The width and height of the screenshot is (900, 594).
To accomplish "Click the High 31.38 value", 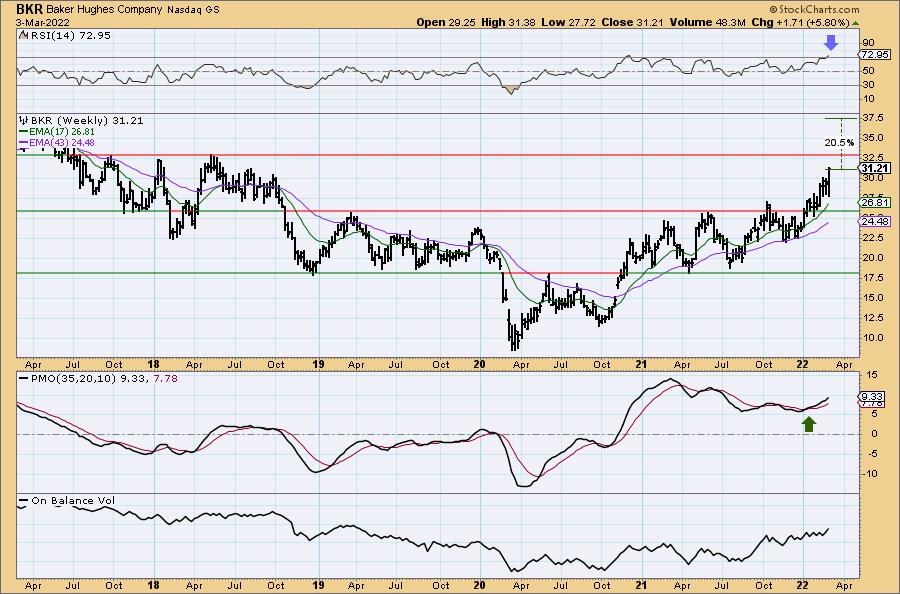I will pyautogui.click(x=507, y=22).
